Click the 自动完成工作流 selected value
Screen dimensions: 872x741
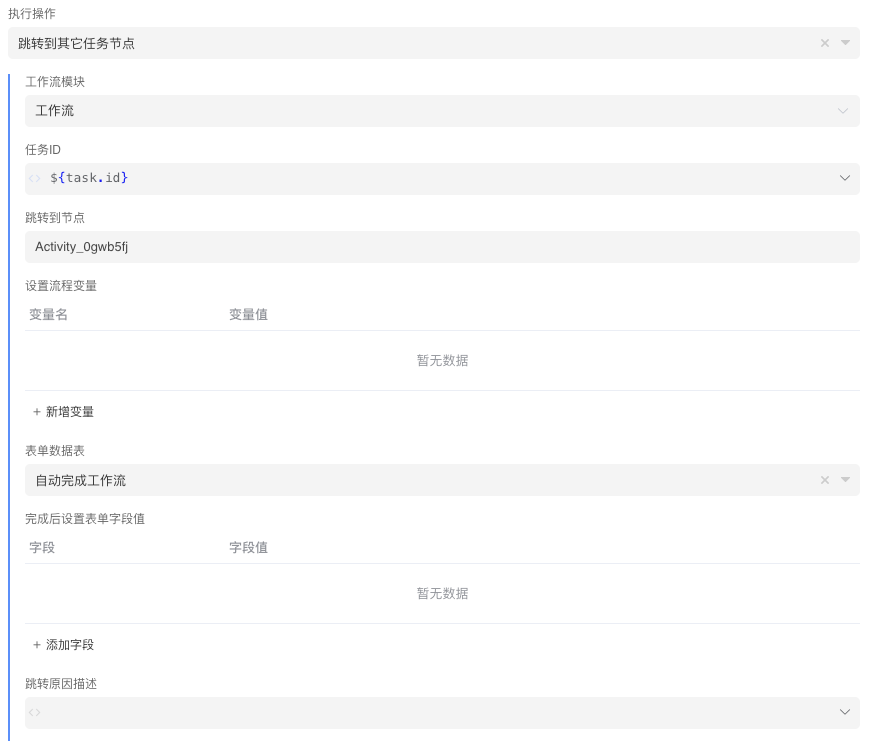(x=81, y=481)
